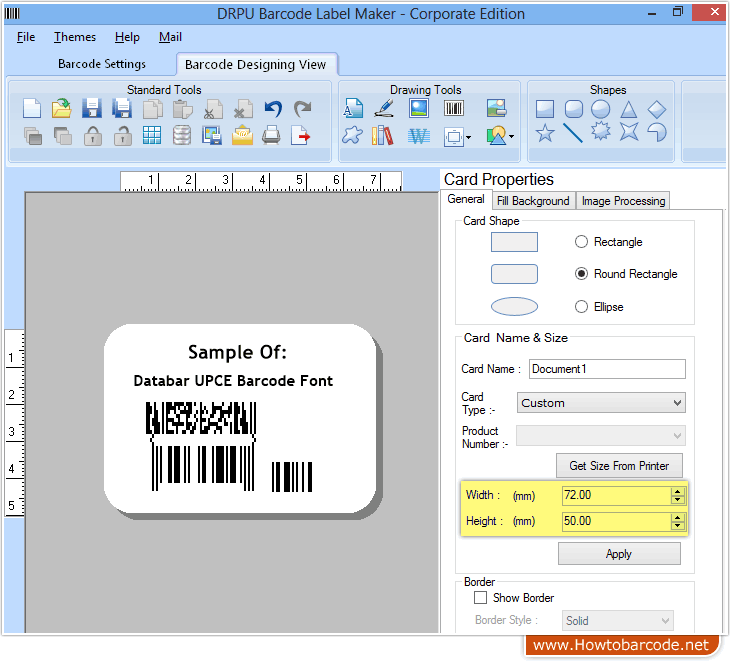
Task: Select the Diamond shape tool
Action: click(x=657, y=109)
